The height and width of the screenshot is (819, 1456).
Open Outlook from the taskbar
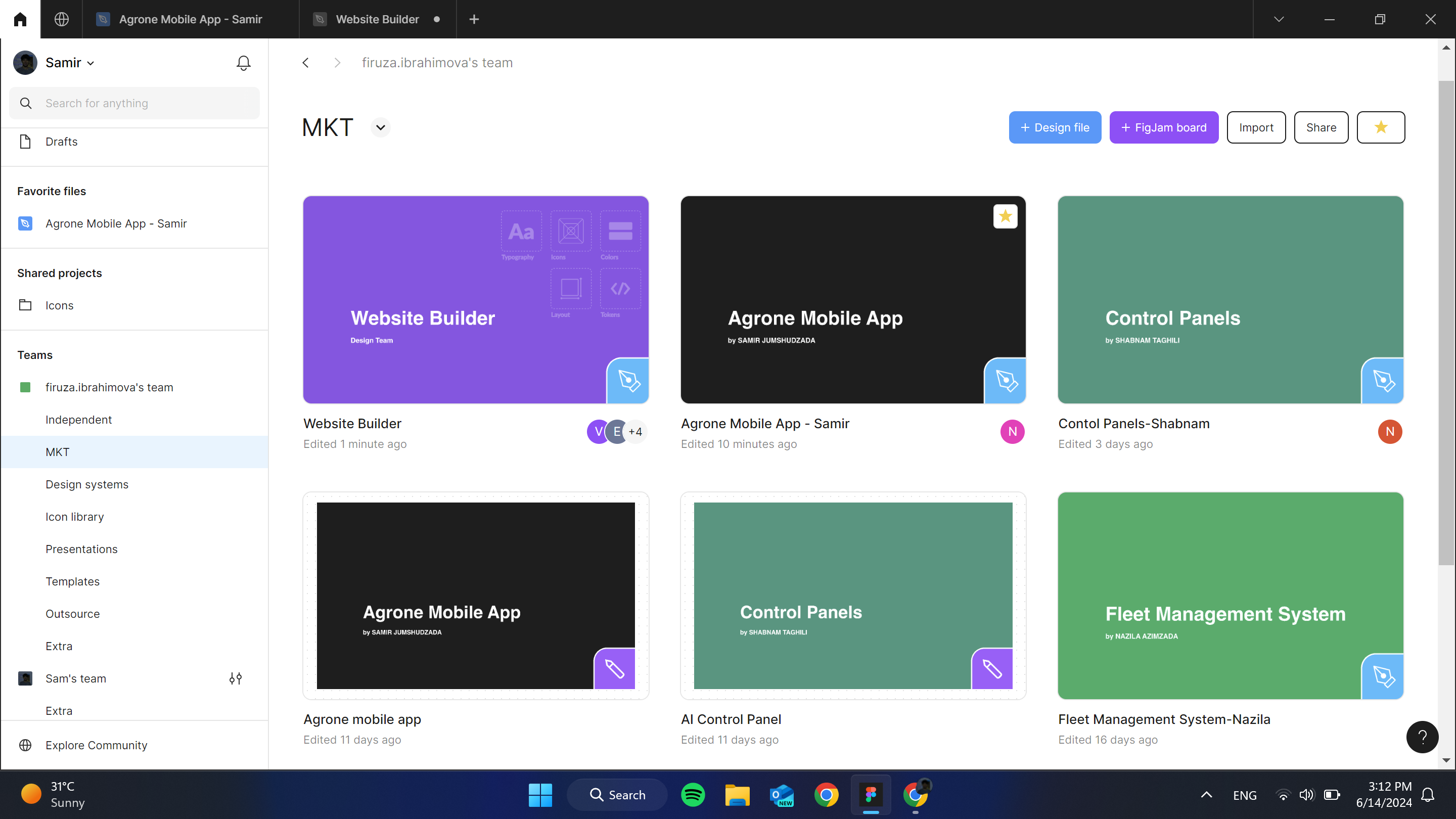782,795
